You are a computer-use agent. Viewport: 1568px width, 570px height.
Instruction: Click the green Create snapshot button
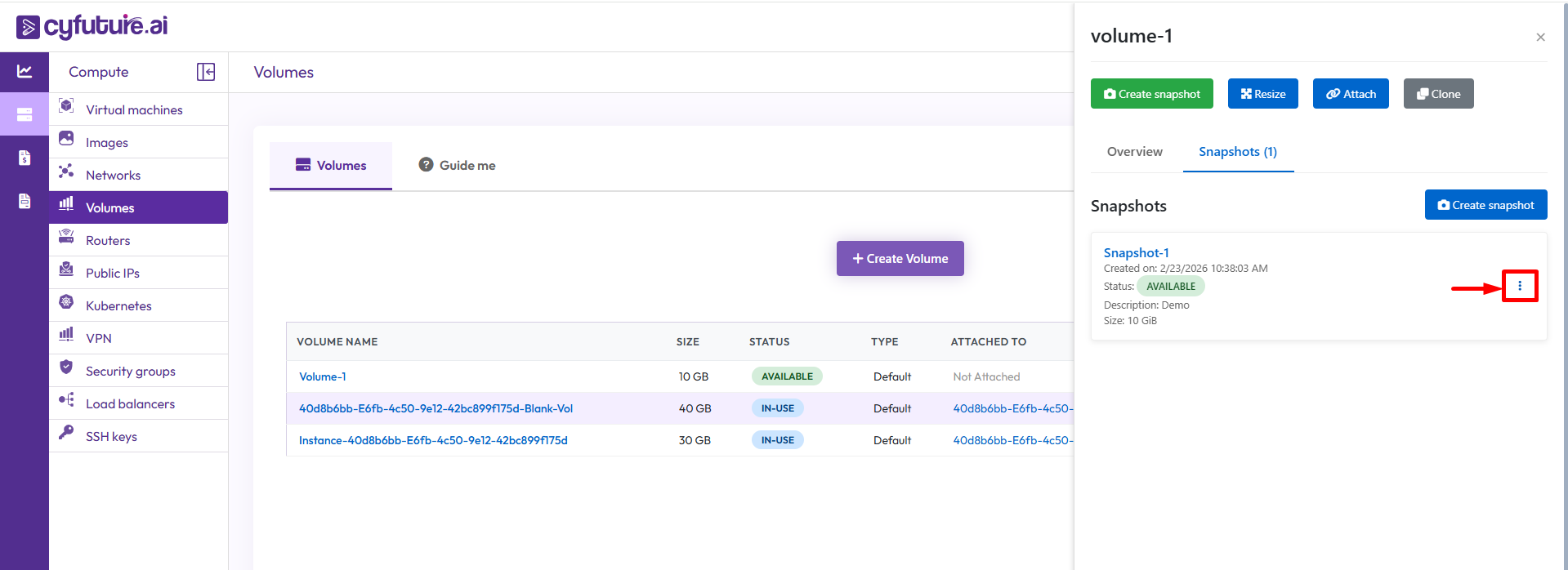(1151, 94)
